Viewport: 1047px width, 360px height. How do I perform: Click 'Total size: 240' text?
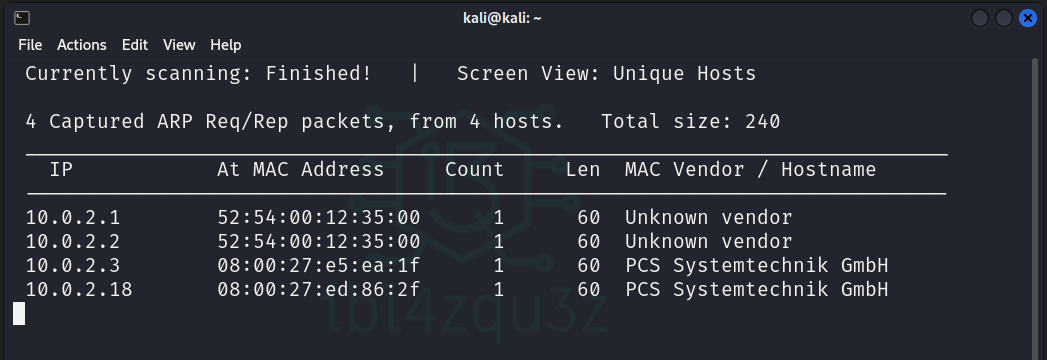point(690,122)
